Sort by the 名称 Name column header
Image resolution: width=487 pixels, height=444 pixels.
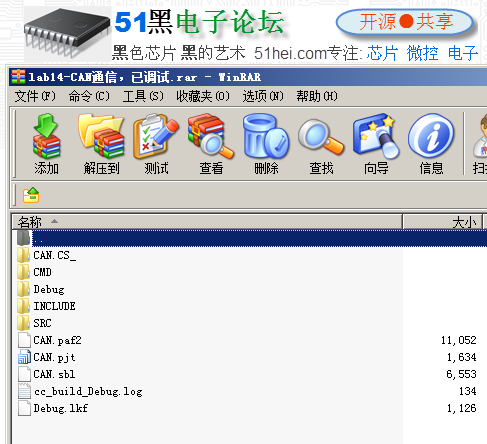207,222
